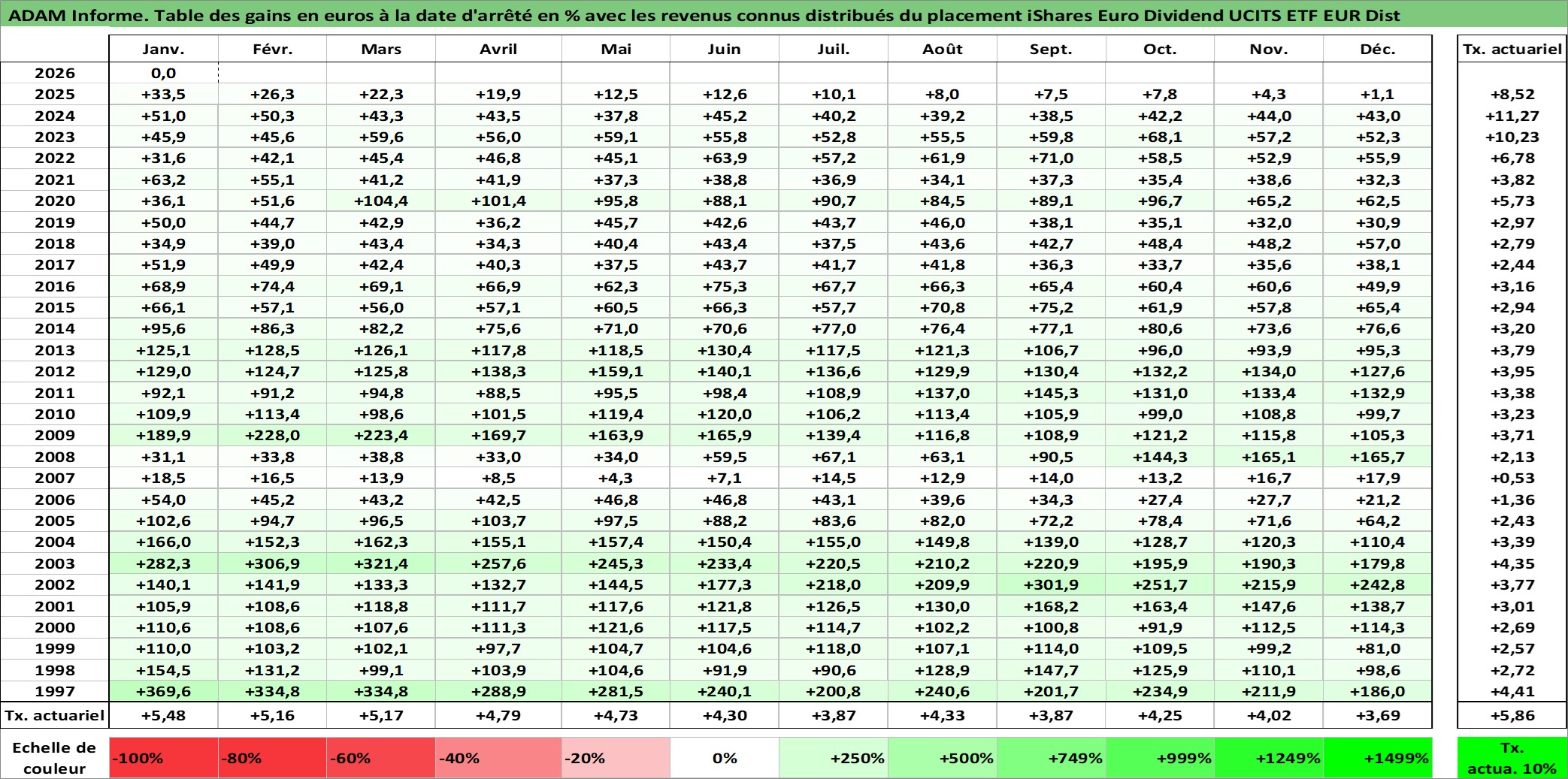The width and height of the screenshot is (1568, 779).
Task: Click the 'Août' column header
Action: (943, 49)
